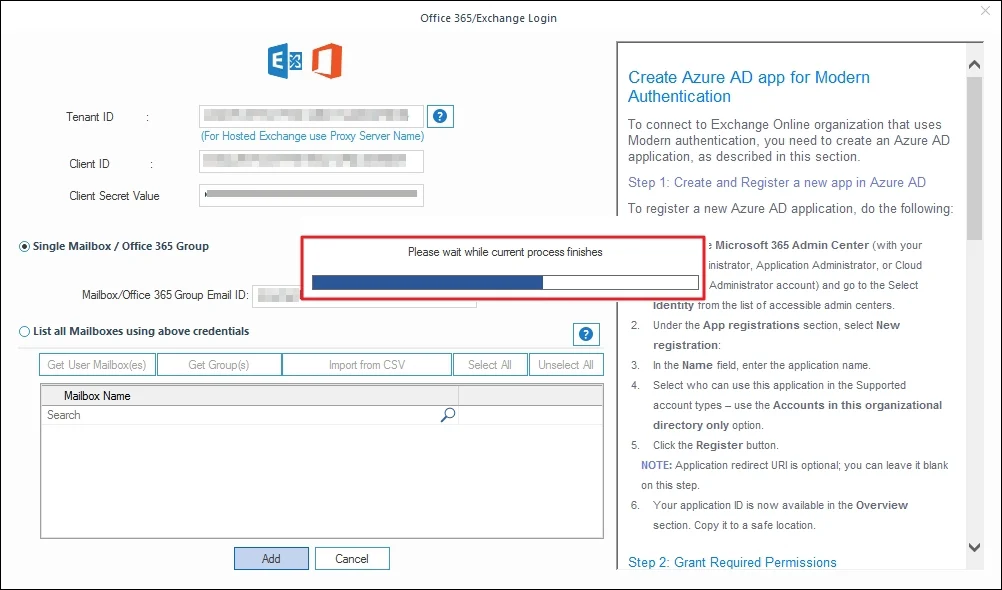The image size is (1002, 590).
Task: Open help for List all Mailboxes option
Action: [x=585, y=334]
